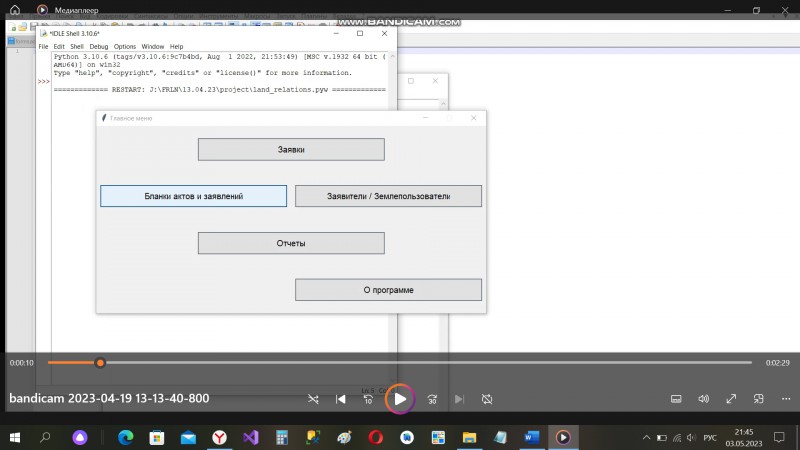The width and height of the screenshot is (800, 450).
Task: Skip forward 30 seconds
Action: 432,399
